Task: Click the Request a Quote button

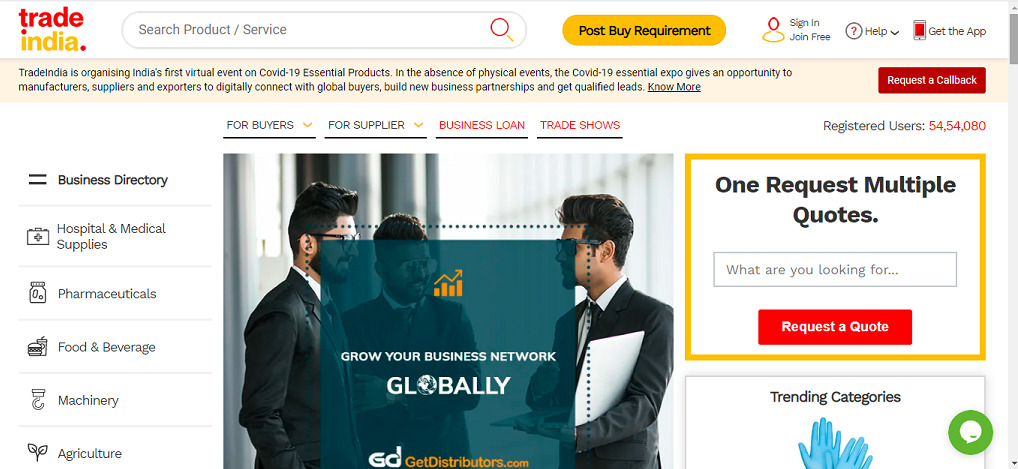Action: tap(835, 327)
